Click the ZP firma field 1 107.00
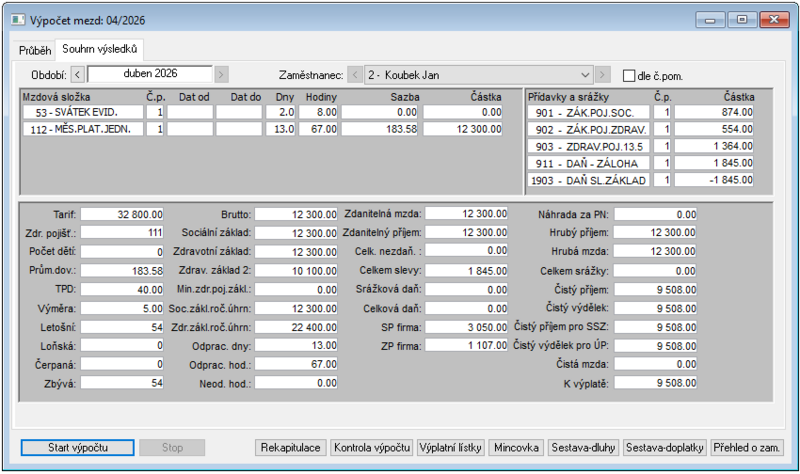Viewport: 800px width, 474px height. (x=467, y=345)
